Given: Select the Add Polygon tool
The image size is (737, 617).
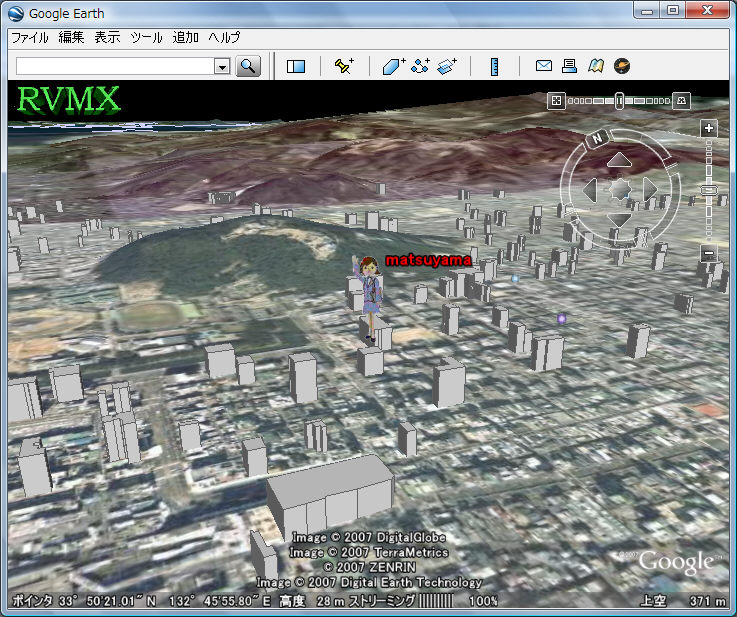Looking at the screenshot, I should tap(393, 66).
